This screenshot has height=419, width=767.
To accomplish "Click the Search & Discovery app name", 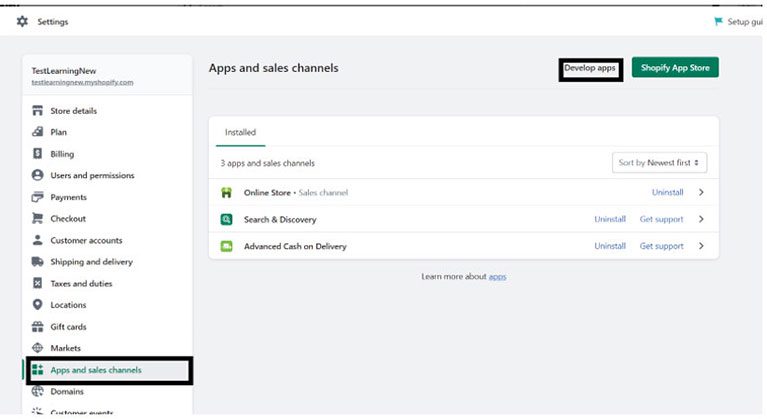I will [280, 220].
